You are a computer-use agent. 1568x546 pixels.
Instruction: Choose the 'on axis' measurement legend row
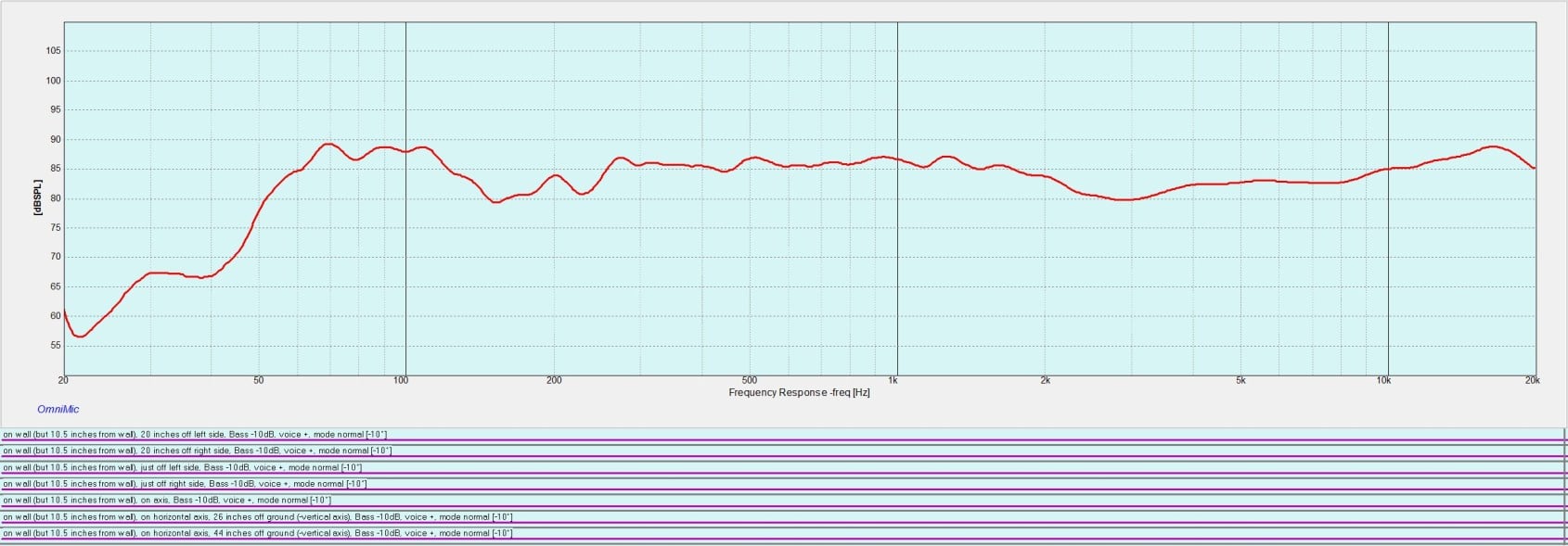tap(167, 501)
